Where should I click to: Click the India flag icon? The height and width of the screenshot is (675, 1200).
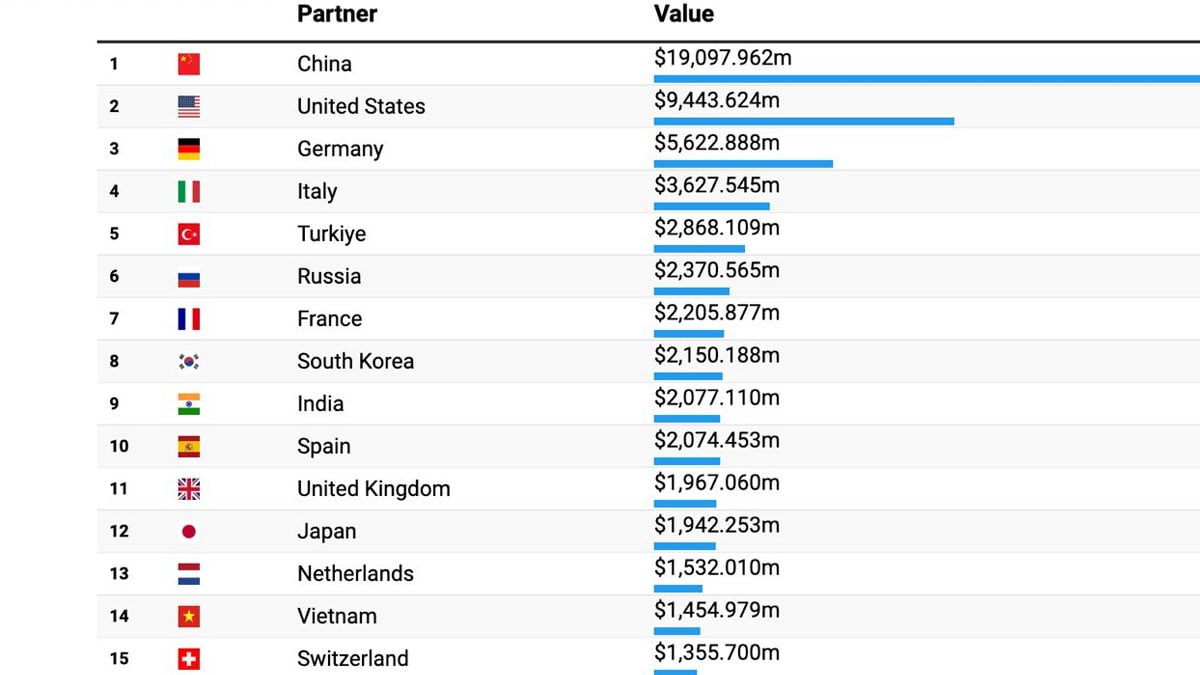[189, 404]
